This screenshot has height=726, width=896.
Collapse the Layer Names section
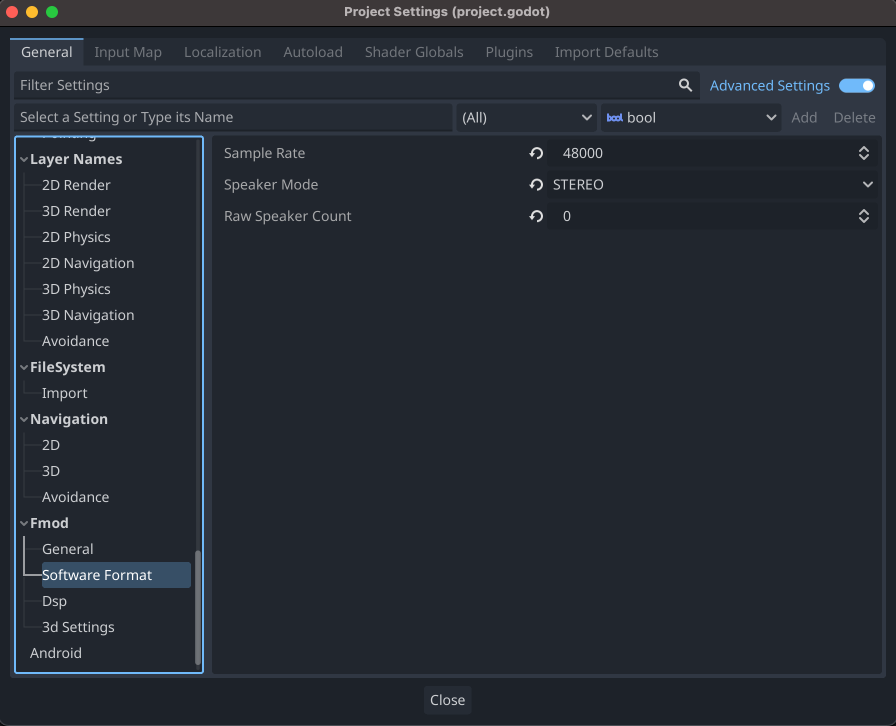[24, 159]
